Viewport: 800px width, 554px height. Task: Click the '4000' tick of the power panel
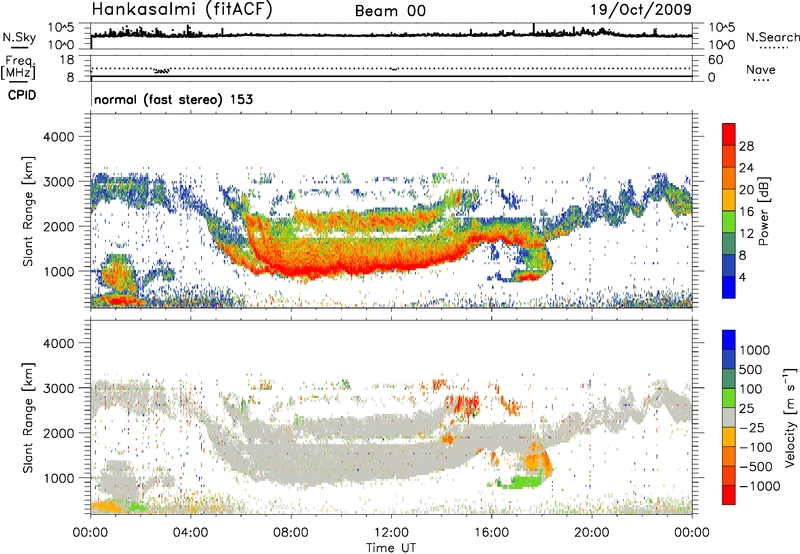58,137
